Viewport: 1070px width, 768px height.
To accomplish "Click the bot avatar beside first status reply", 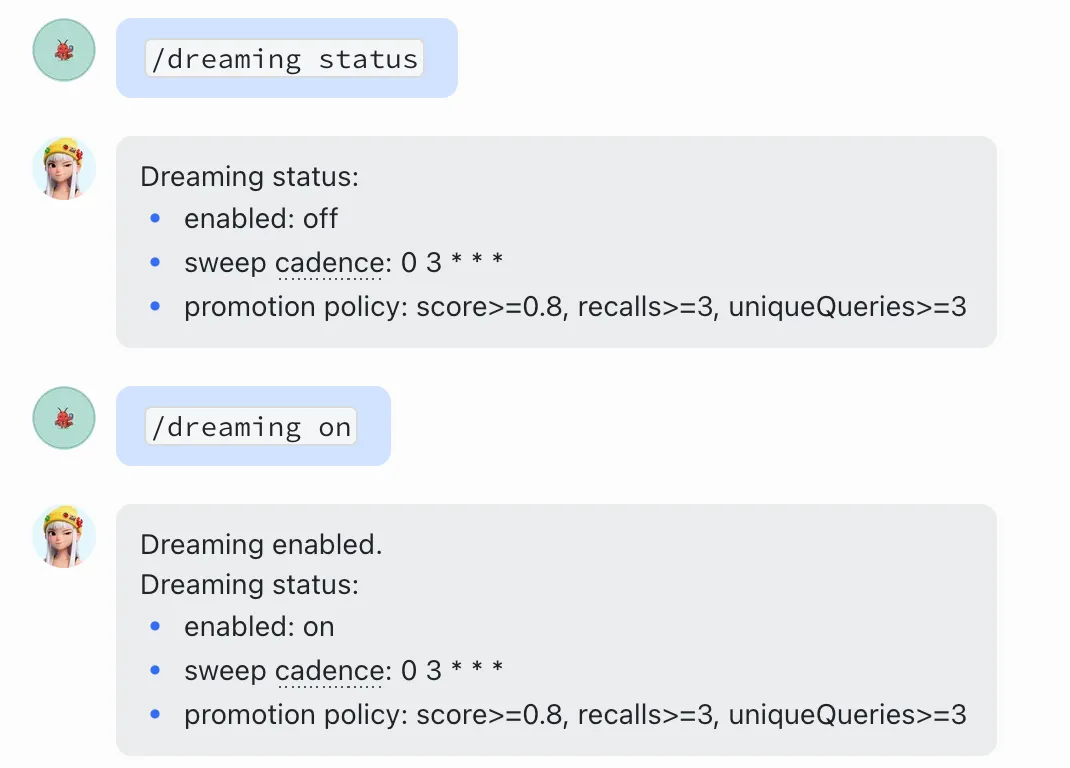I will 64,168.
